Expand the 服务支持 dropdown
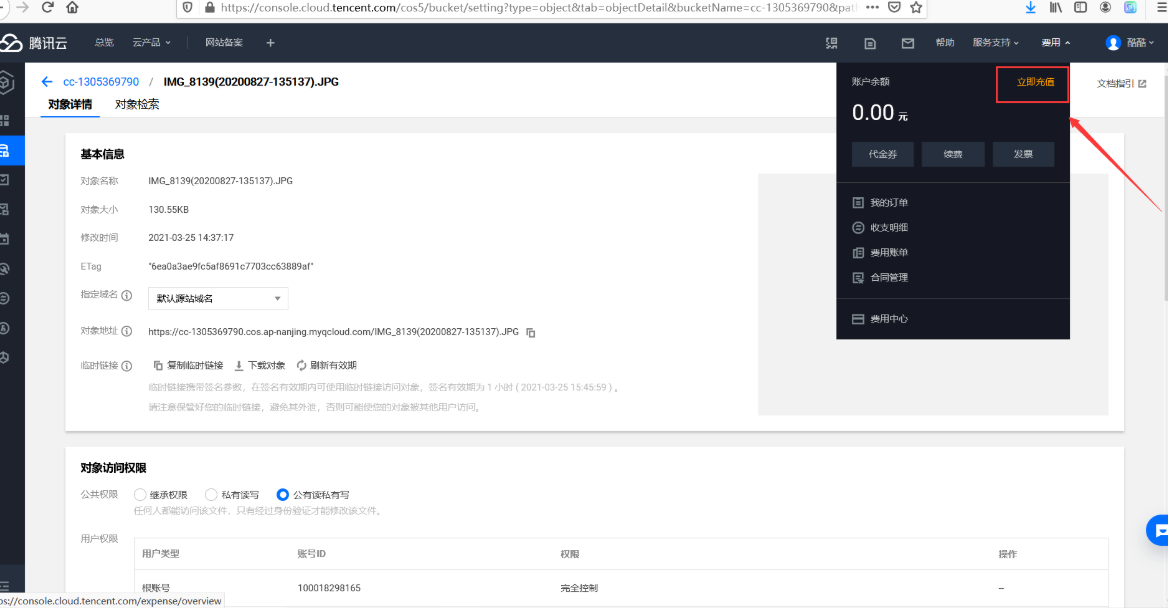The width and height of the screenshot is (1168, 608). coord(995,43)
